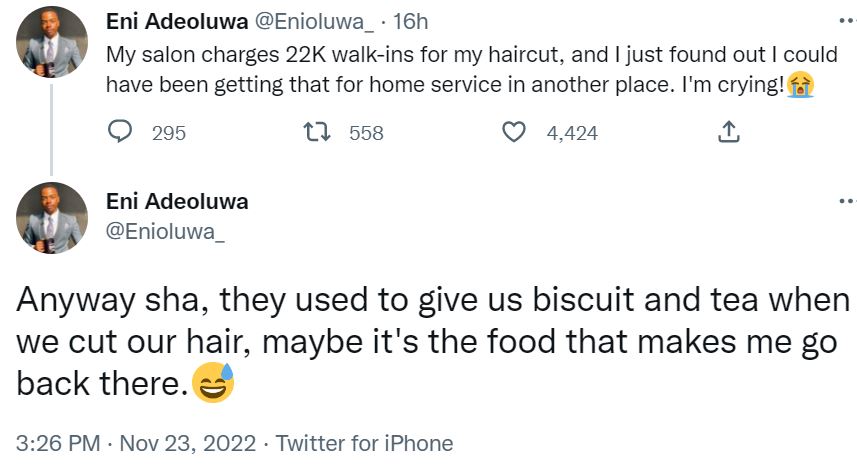Click Eni Adeoluwa's name on the reply tweet
The height and width of the screenshot is (469, 857).
click(x=176, y=201)
